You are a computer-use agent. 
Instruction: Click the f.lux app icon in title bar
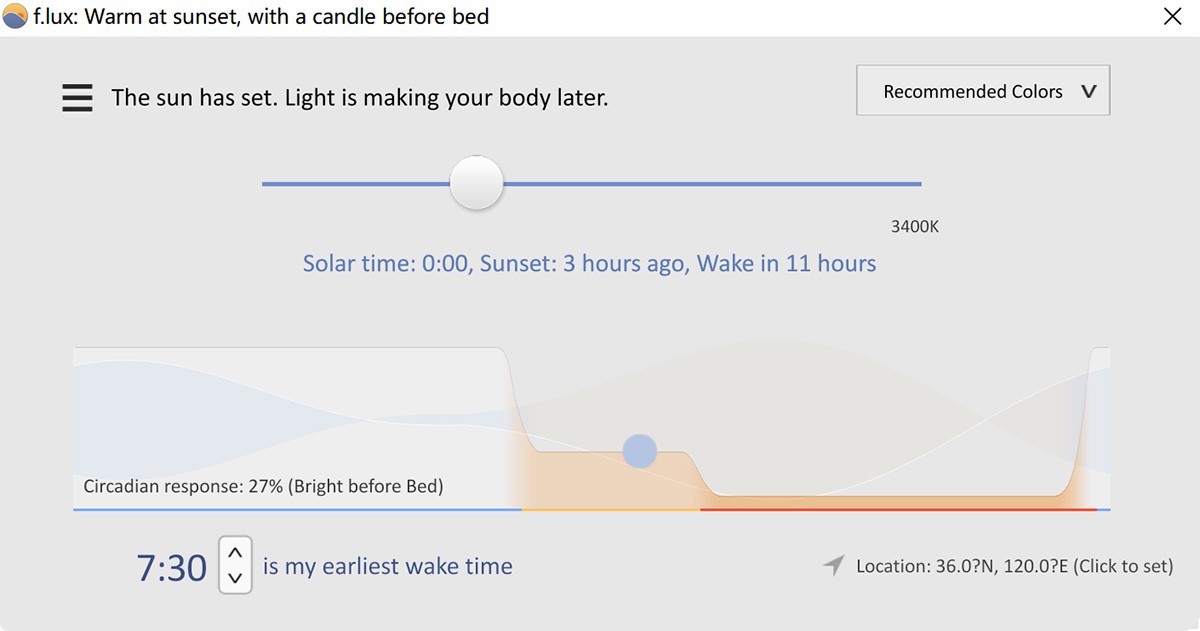[x=15, y=17]
